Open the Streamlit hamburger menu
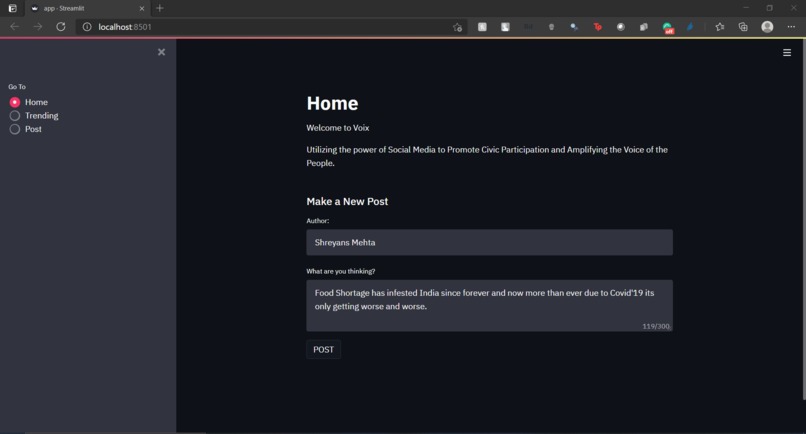 pos(786,52)
